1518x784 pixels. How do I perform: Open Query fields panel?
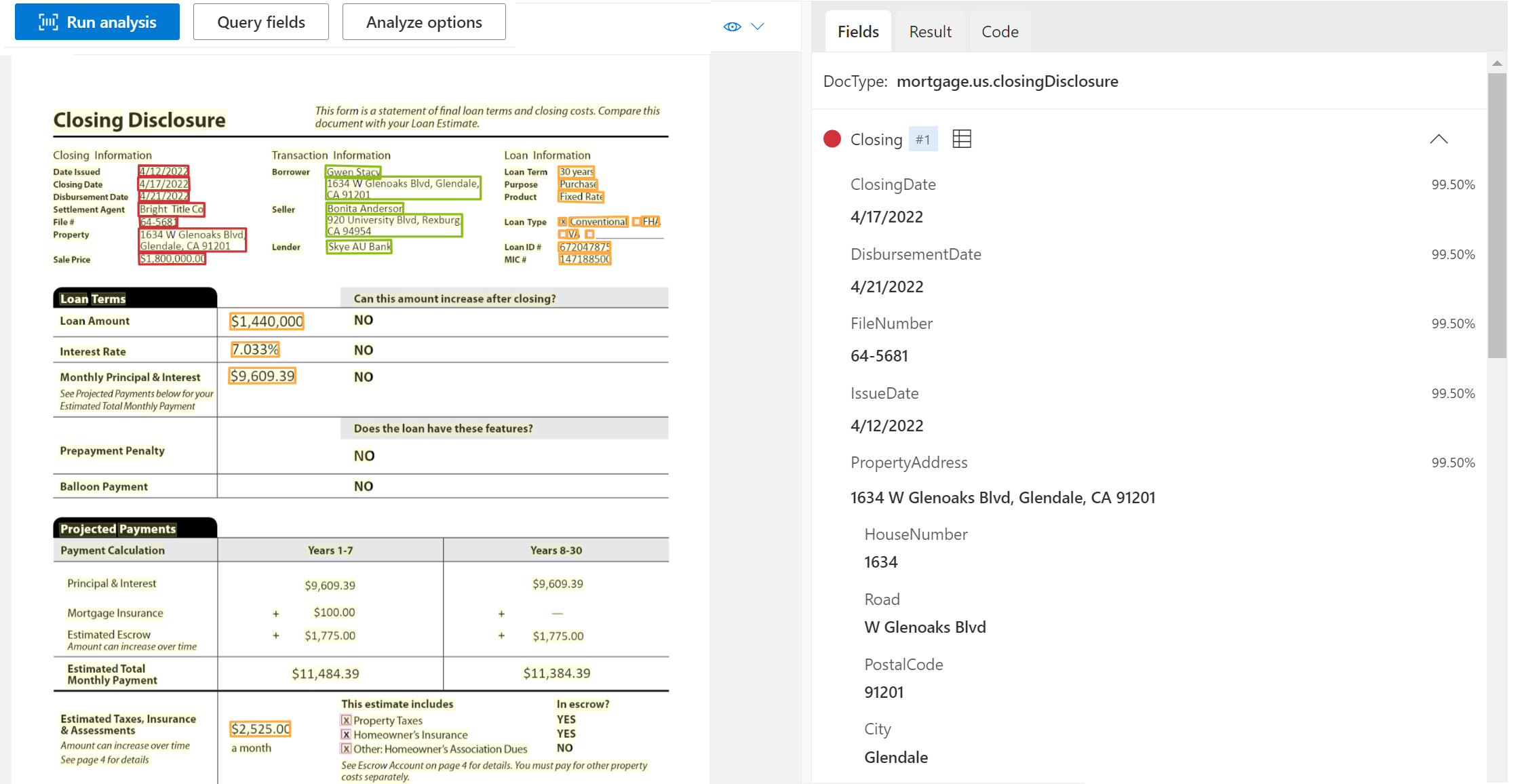click(260, 22)
